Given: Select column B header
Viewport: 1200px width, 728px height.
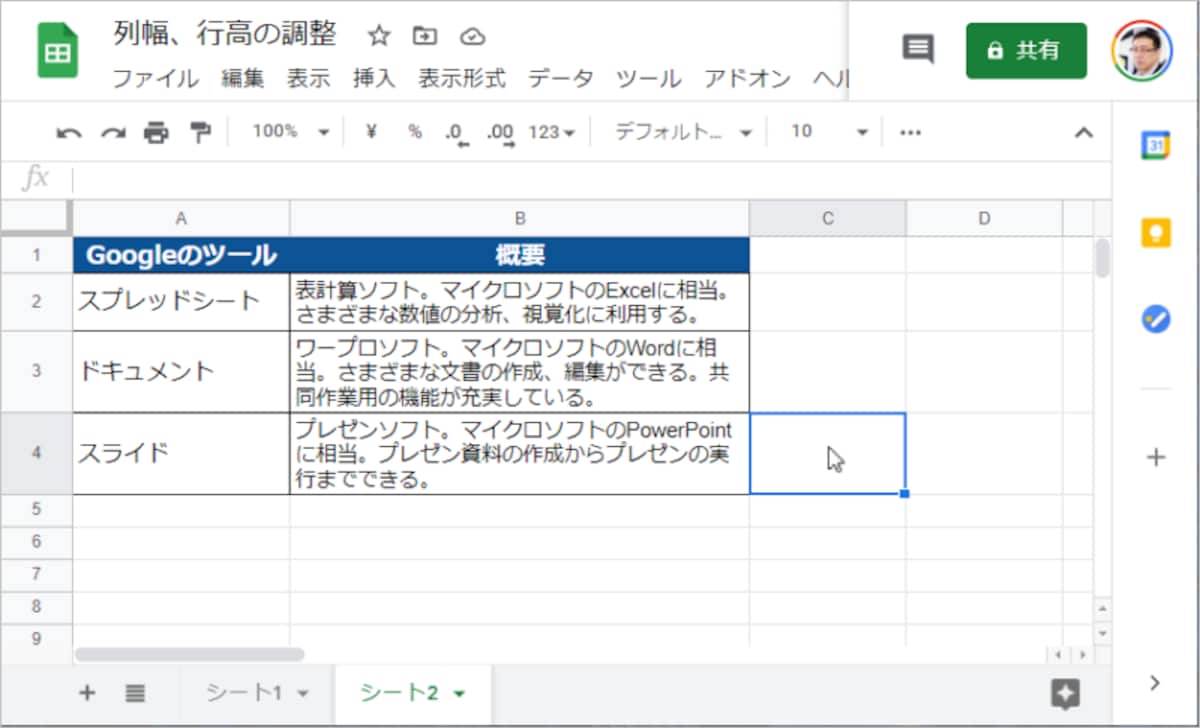Looking at the screenshot, I should tap(520, 218).
